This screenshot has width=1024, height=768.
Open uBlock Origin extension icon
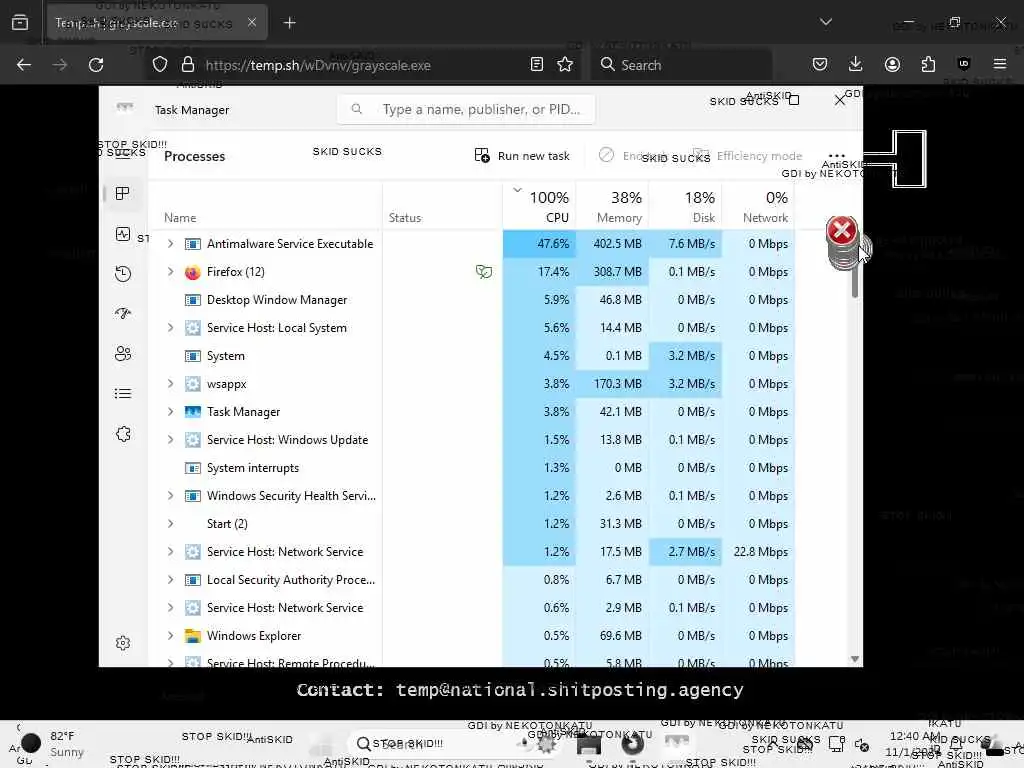[964, 64]
